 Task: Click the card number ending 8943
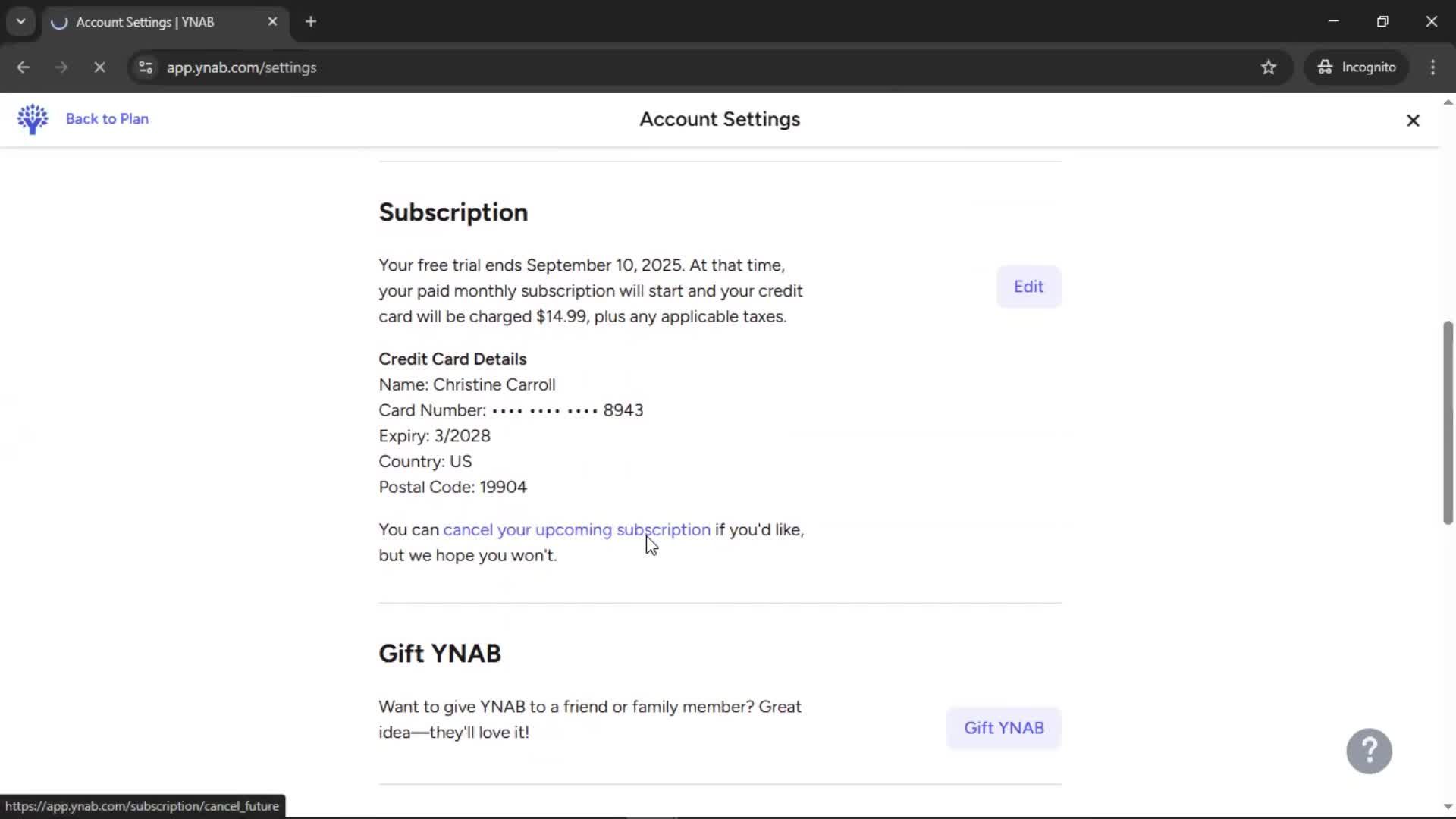tap(511, 410)
